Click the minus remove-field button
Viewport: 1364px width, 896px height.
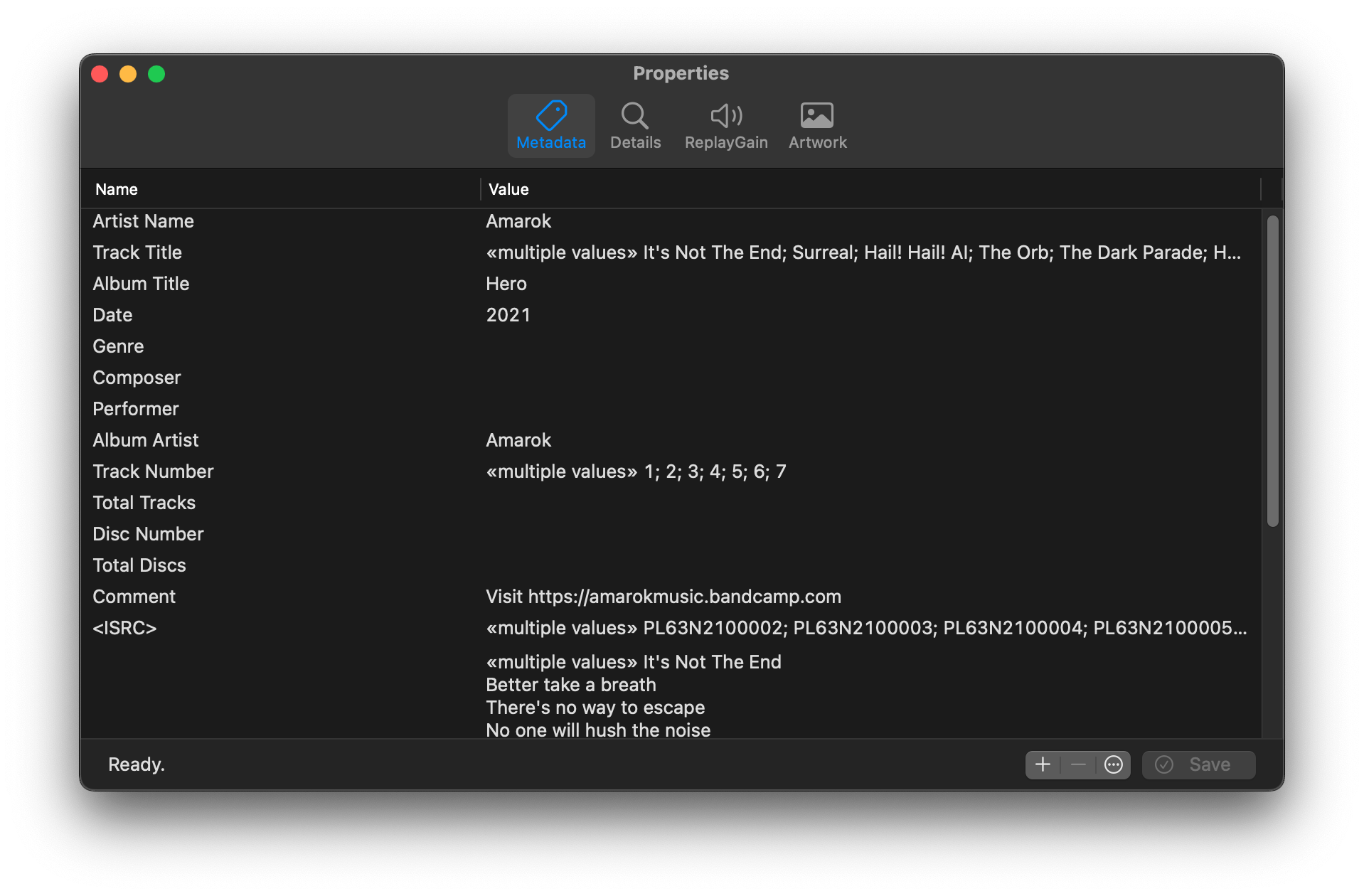[x=1078, y=764]
